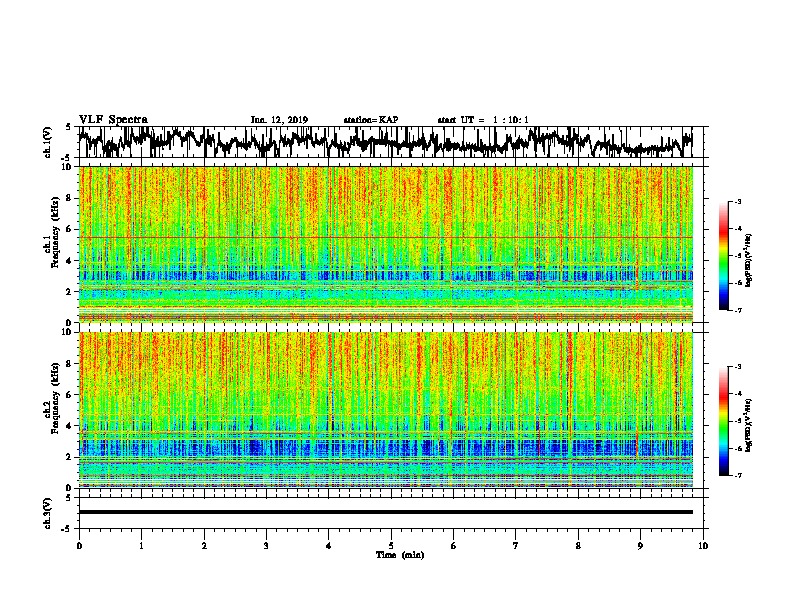Viewport: 792px width, 612px height.
Task: Click the time axis tick label "5"
Action: point(391,546)
